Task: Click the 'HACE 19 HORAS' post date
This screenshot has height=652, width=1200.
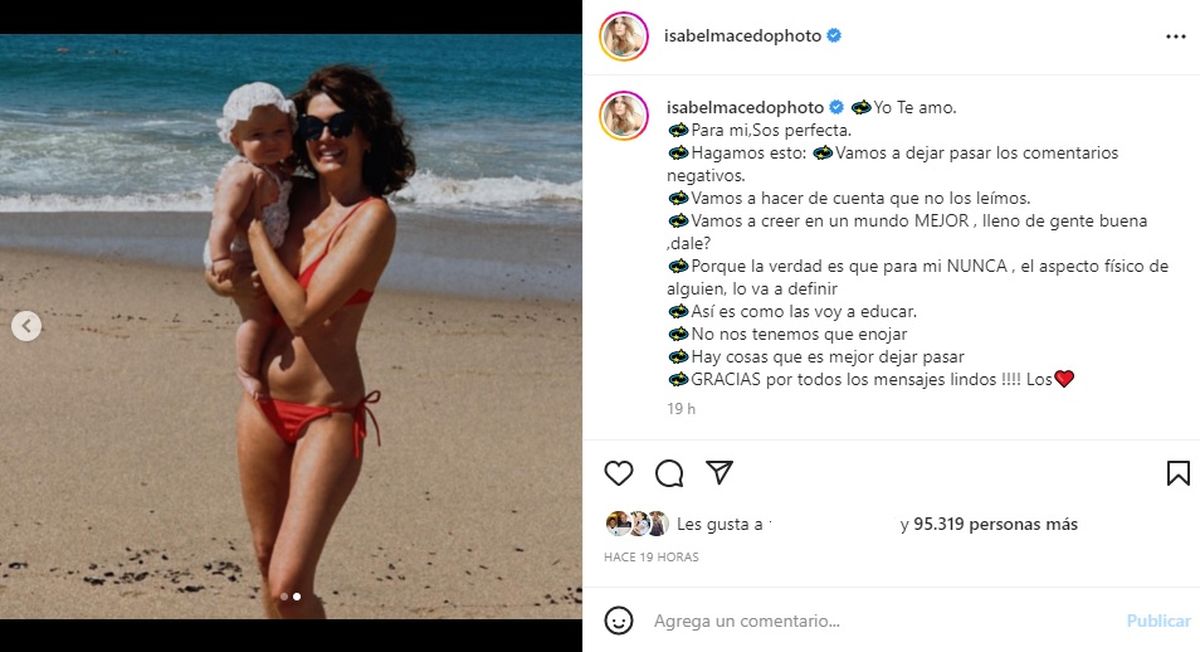Action: point(651,557)
